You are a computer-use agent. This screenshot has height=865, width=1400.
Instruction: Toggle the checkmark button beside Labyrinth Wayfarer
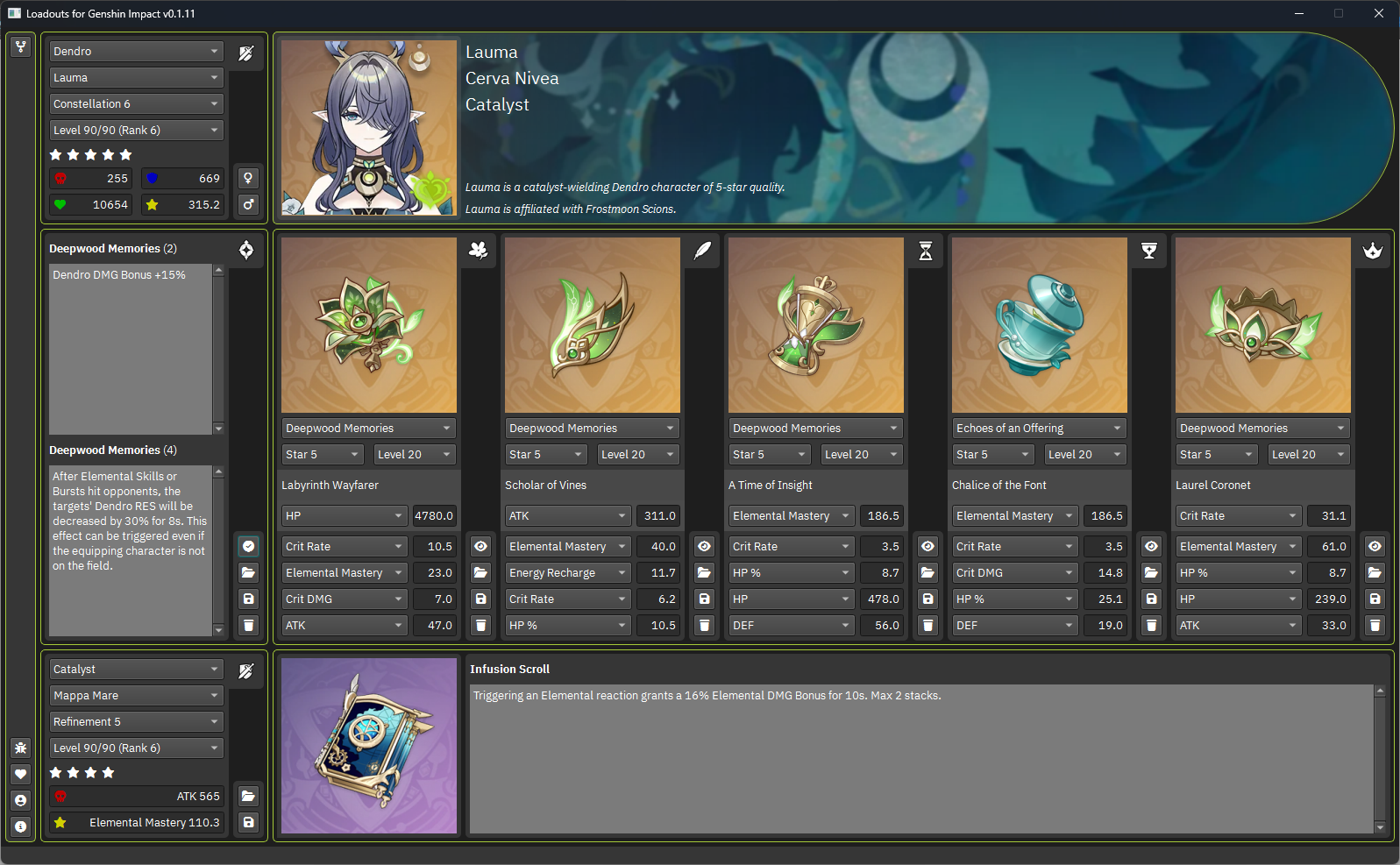pos(249,546)
